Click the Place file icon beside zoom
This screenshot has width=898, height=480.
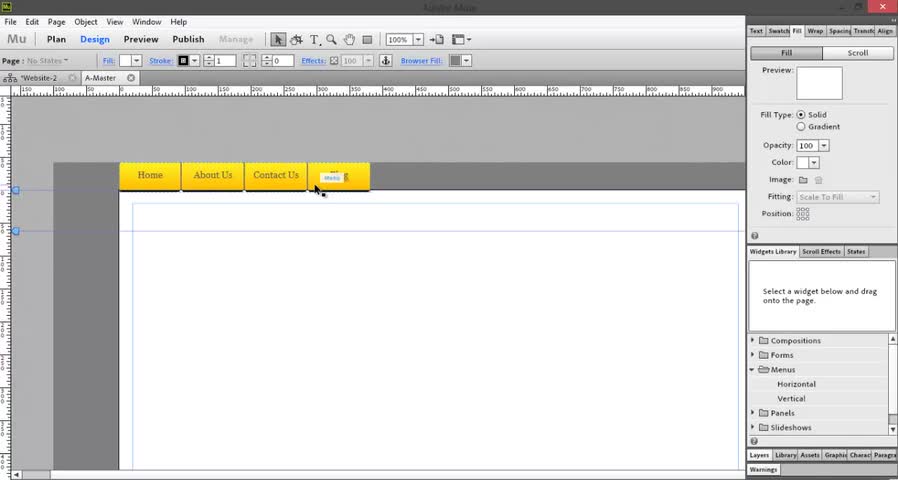[436, 40]
